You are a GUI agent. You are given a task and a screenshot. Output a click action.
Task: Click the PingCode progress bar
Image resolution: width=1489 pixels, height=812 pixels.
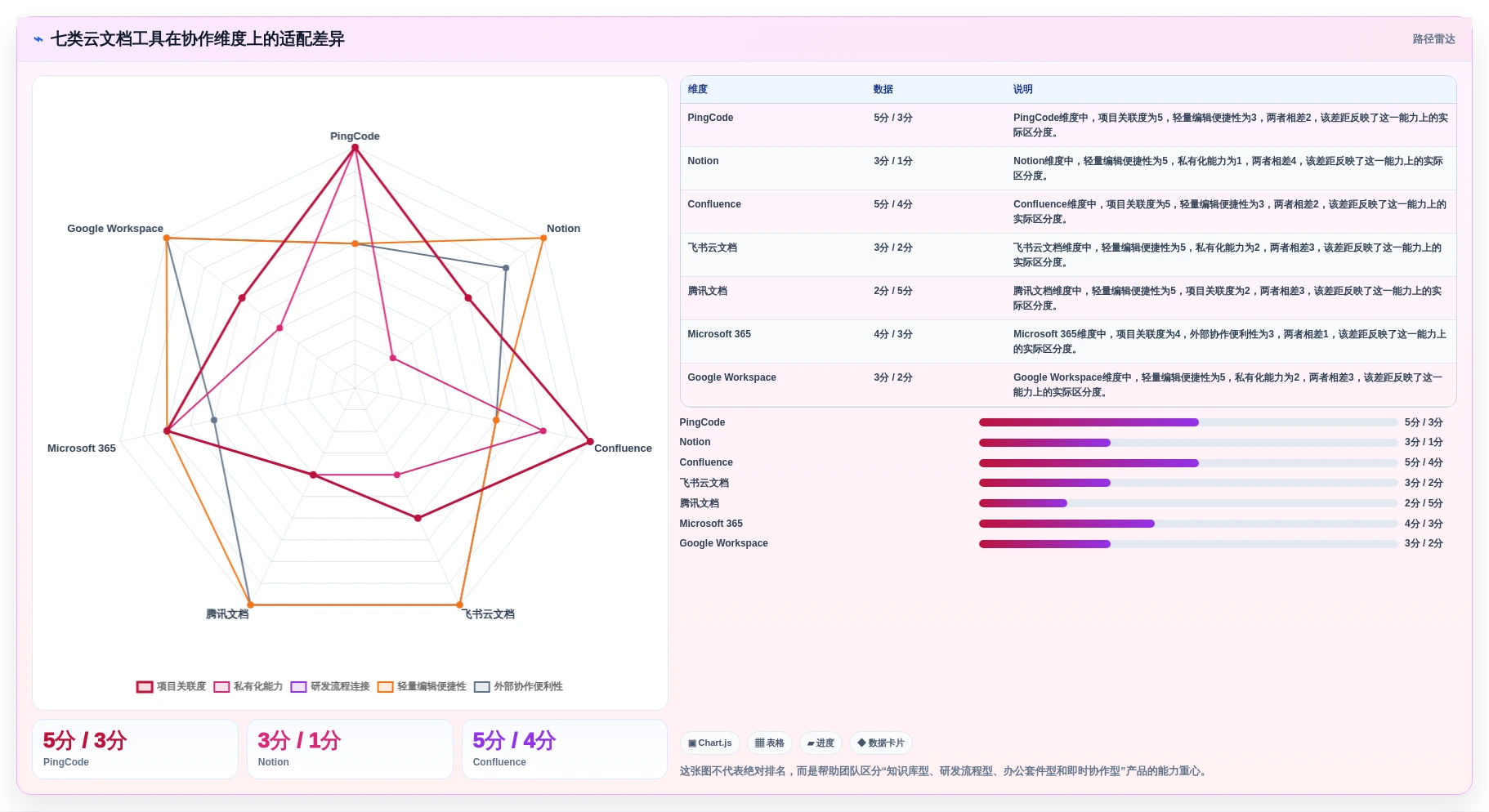[x=1188, y=422]
